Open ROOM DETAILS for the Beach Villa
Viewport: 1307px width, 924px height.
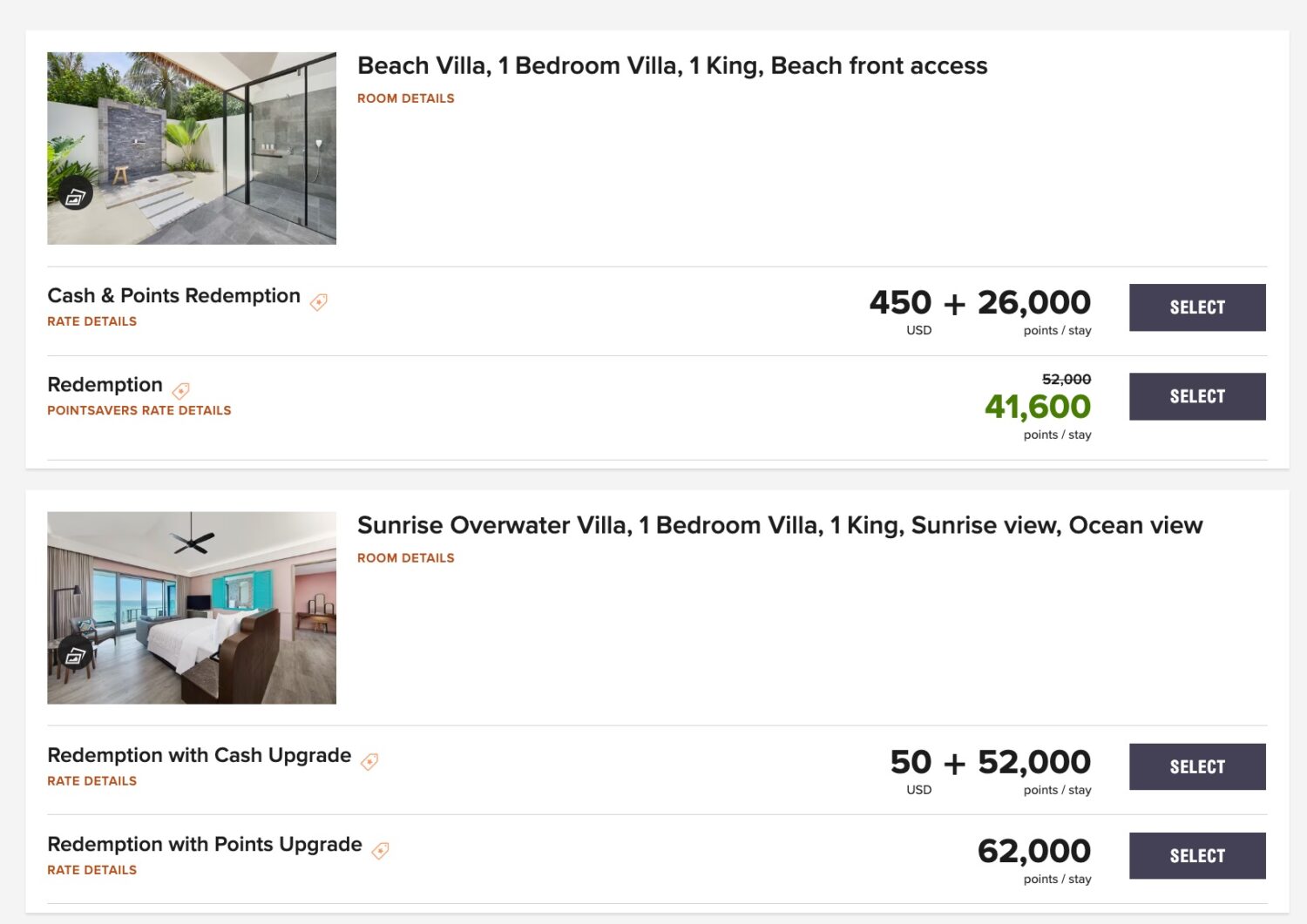[x=405, y=98]
